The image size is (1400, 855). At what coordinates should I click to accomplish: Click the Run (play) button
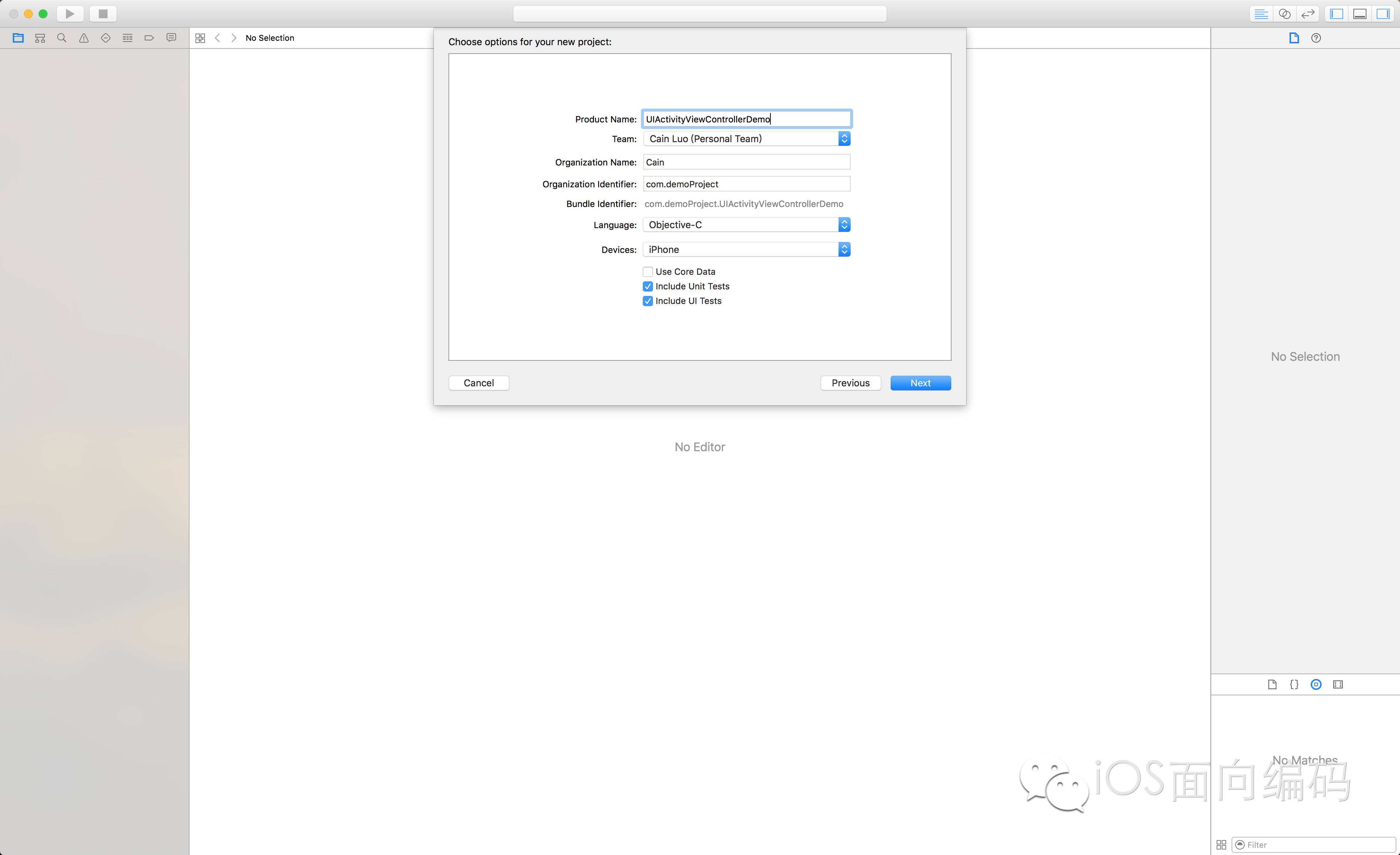(70, 13)
